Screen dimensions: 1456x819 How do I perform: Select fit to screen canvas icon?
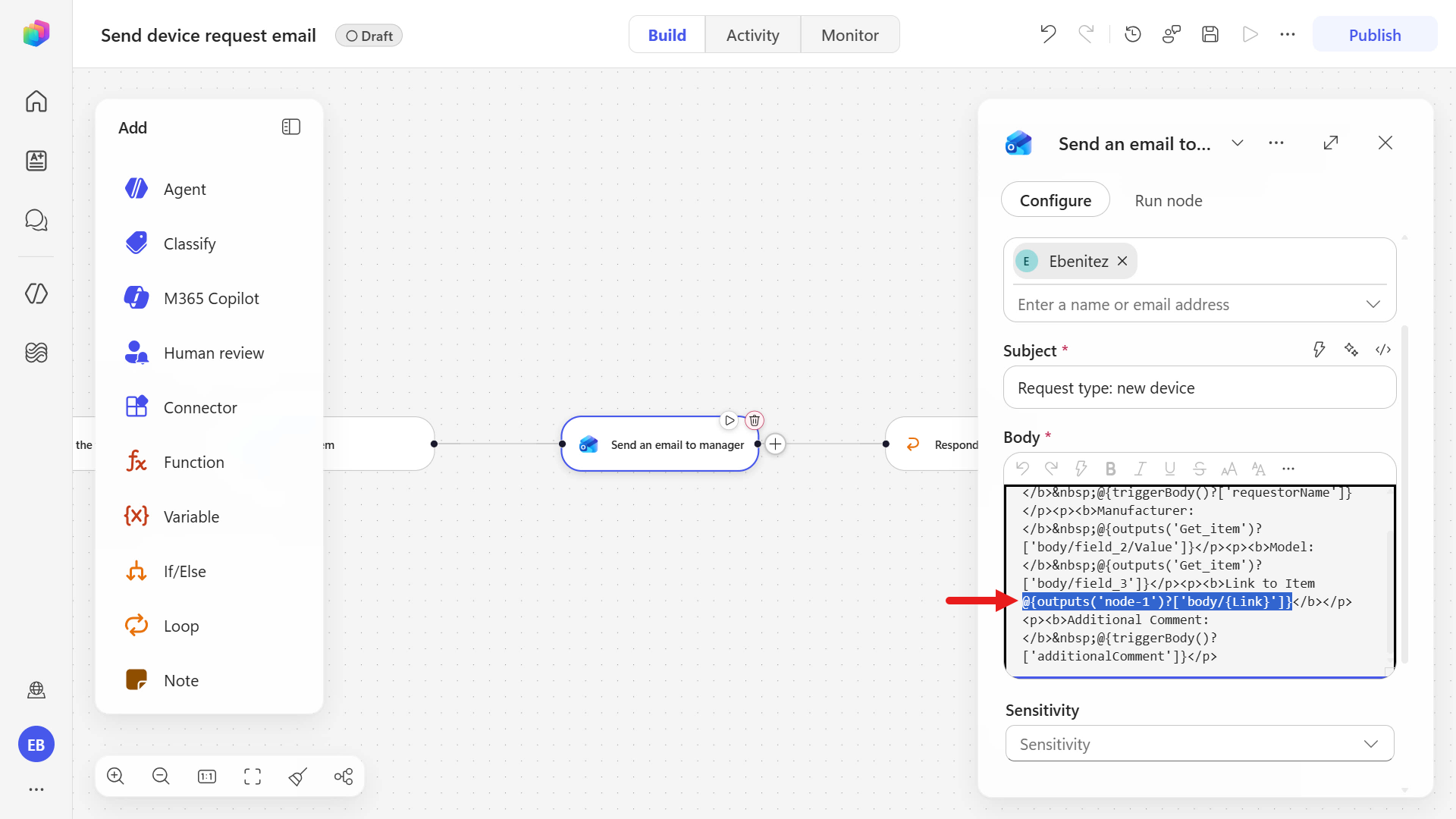(x=253, y=776)
